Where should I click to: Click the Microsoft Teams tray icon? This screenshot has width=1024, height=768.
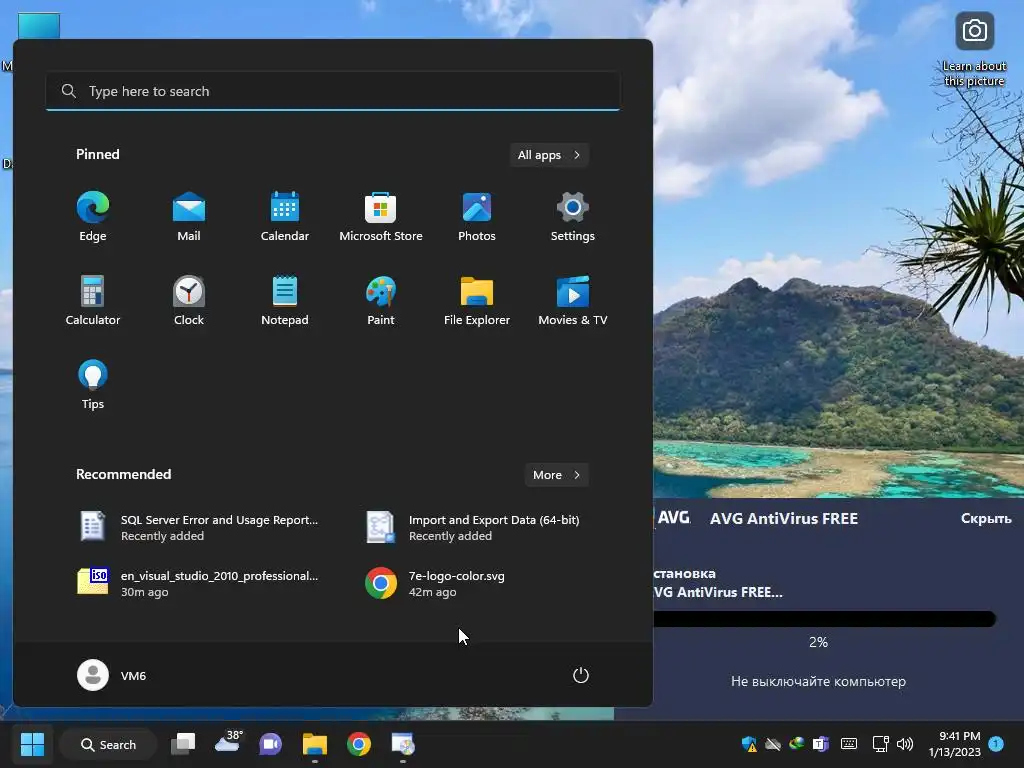pos(820,744)
